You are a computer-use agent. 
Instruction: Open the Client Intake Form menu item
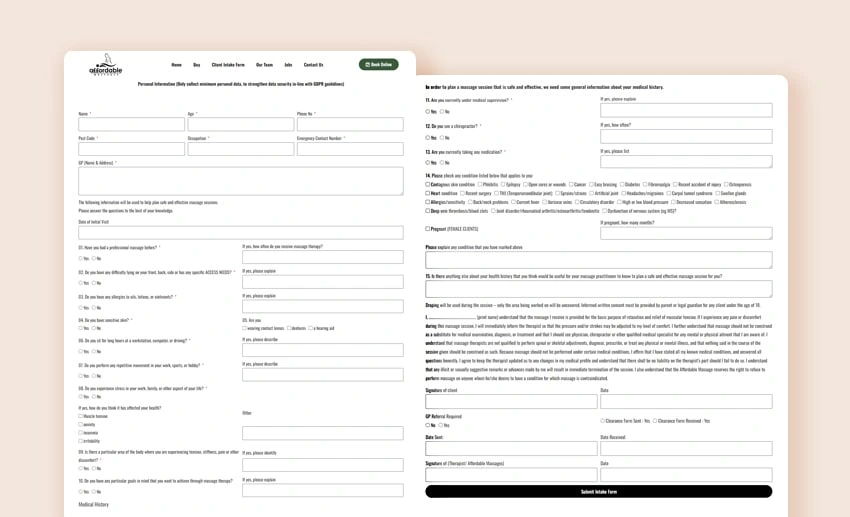pos(228,64)
